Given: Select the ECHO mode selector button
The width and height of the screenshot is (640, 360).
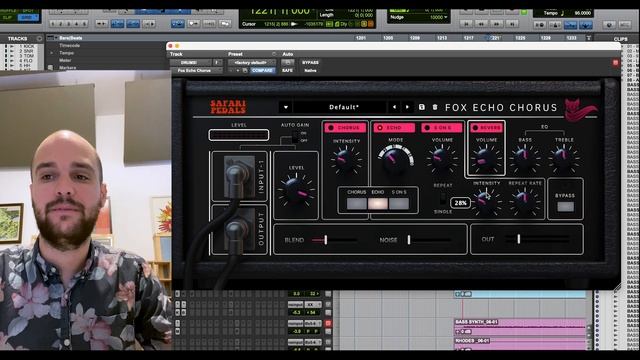Looking at the screenshot, I should tap(378, 203).
